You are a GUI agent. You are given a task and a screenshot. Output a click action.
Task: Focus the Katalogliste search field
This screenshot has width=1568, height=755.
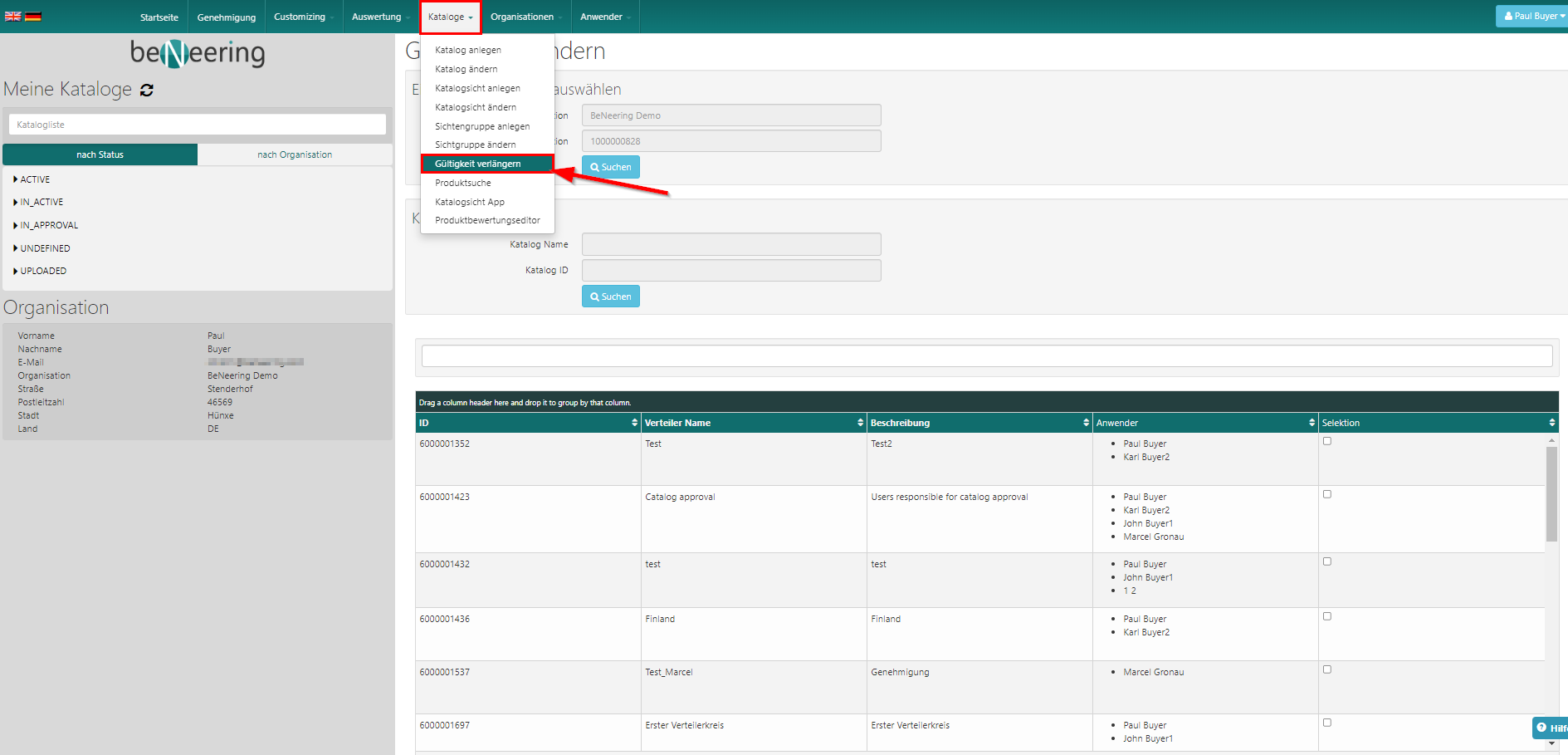click(x=198, y=125)
